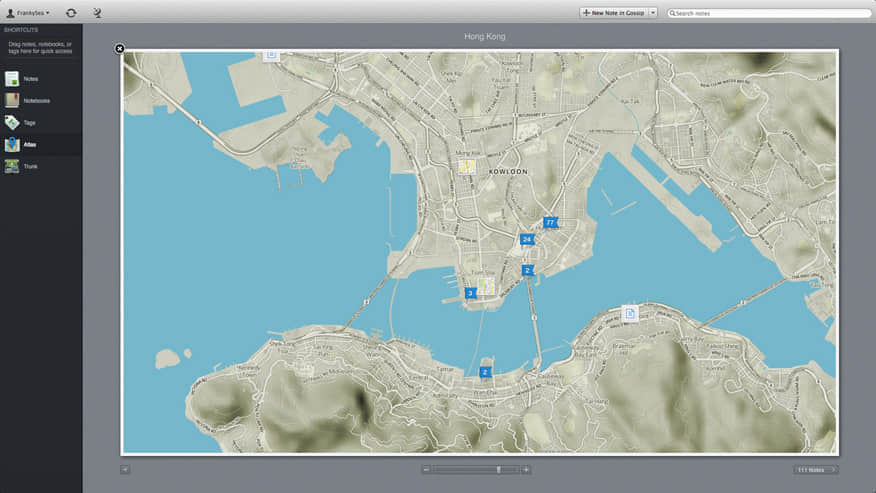Open the arrow beside New Note button
876x493 pixels.
click(x=653, y=13)
